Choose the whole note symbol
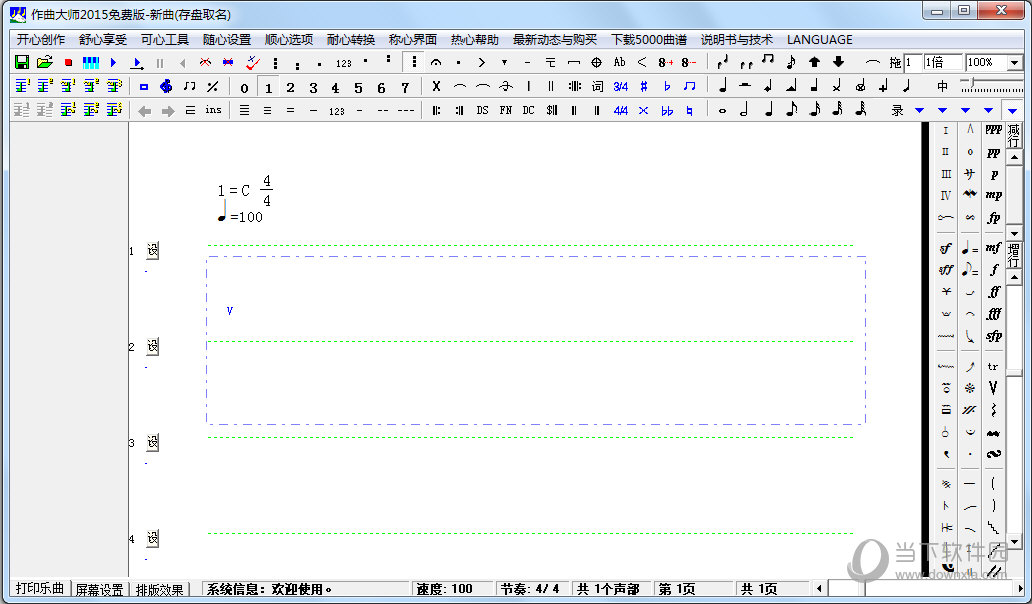Image resolution: width=1032 pixels, height=604 pixels. pos(722,110)
